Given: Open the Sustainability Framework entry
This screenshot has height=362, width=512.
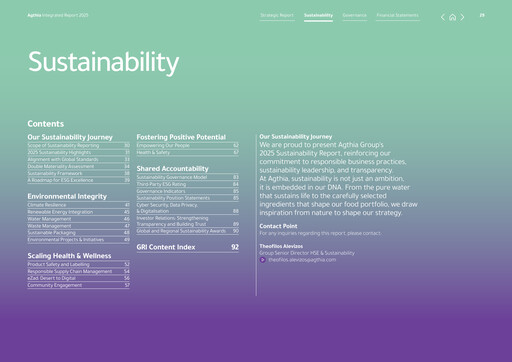Looking at the screenshot, I should [x=79, y=173].
